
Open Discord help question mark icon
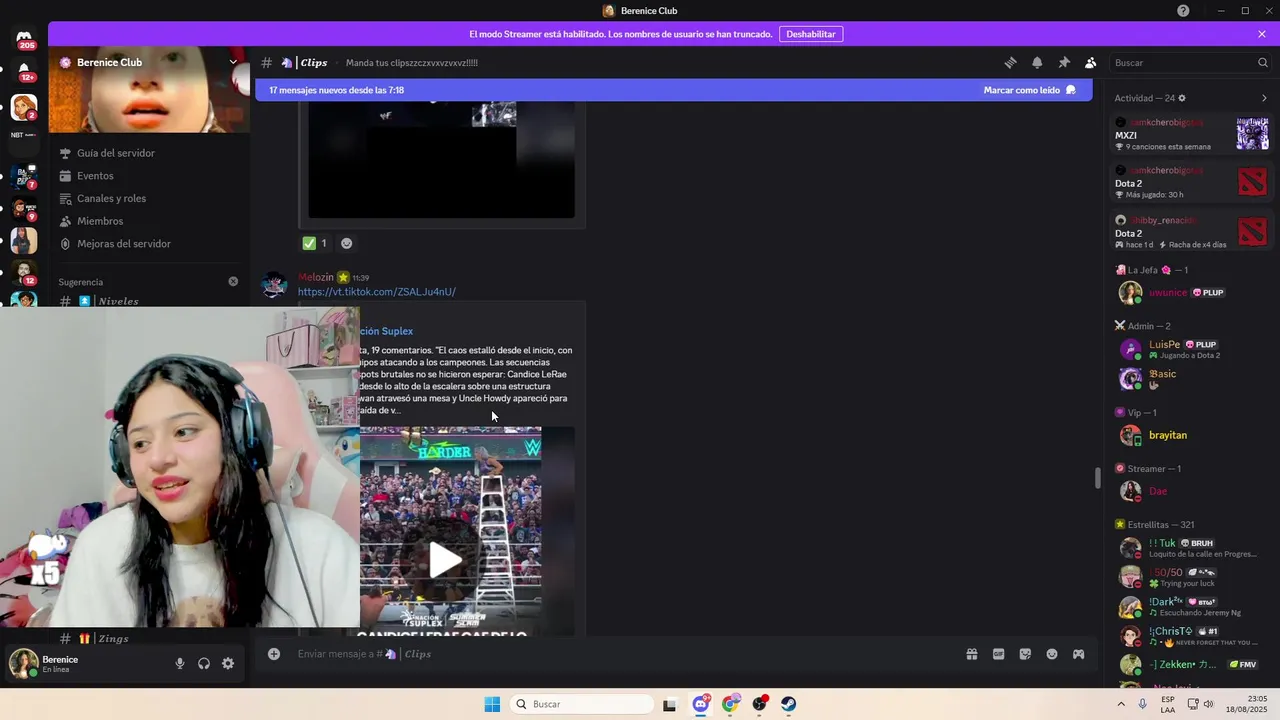(x=1183, y=11)
